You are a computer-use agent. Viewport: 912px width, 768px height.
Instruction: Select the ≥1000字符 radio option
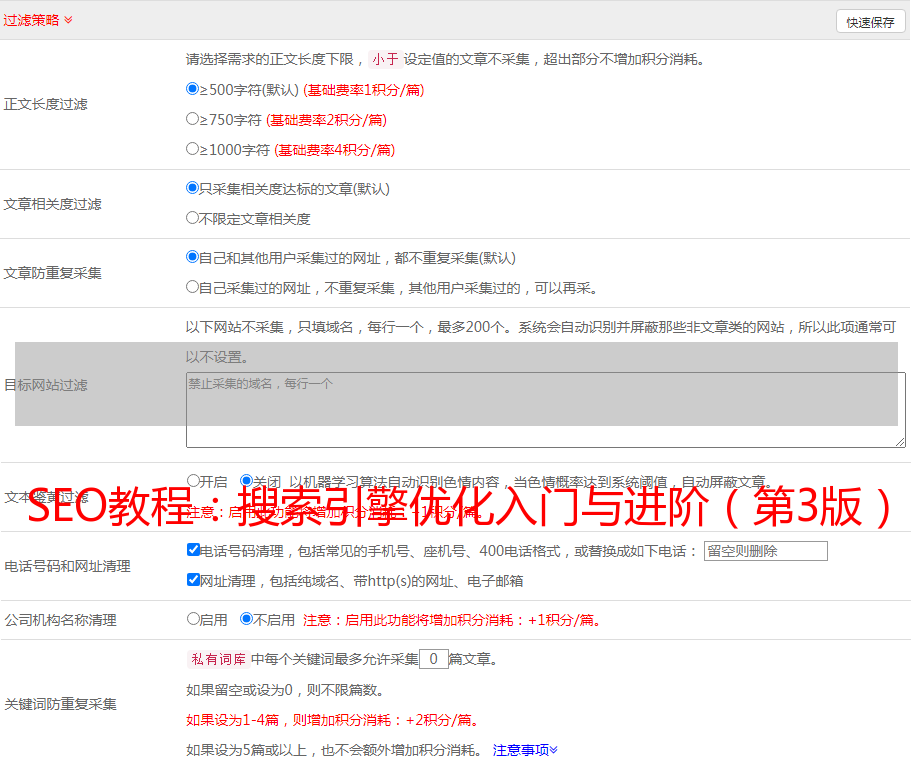193,149
